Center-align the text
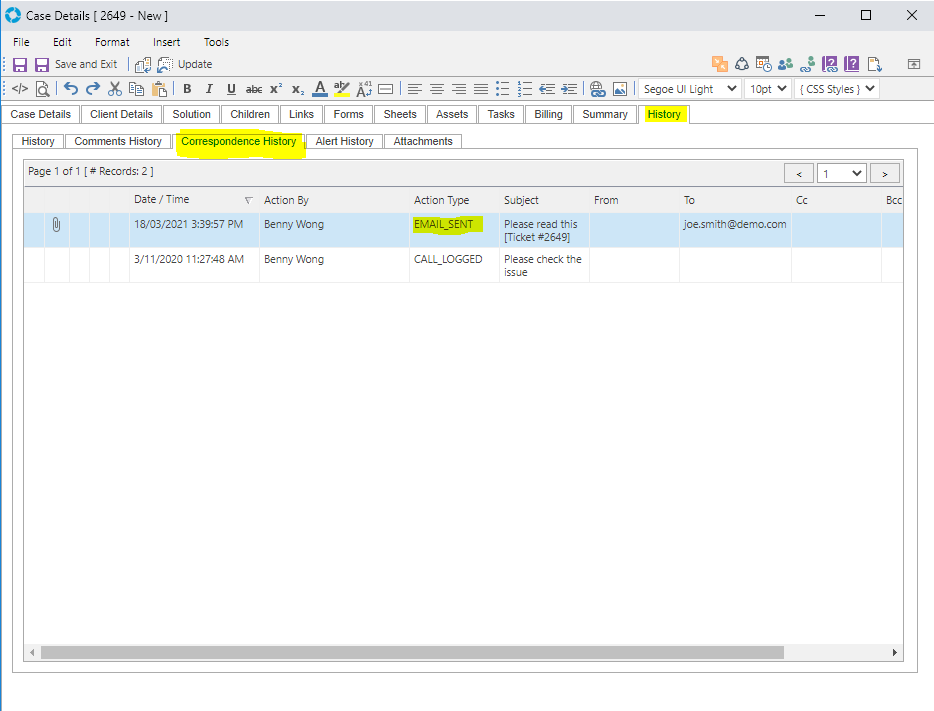Screen dimensions: 934x711 click(437, 89)
